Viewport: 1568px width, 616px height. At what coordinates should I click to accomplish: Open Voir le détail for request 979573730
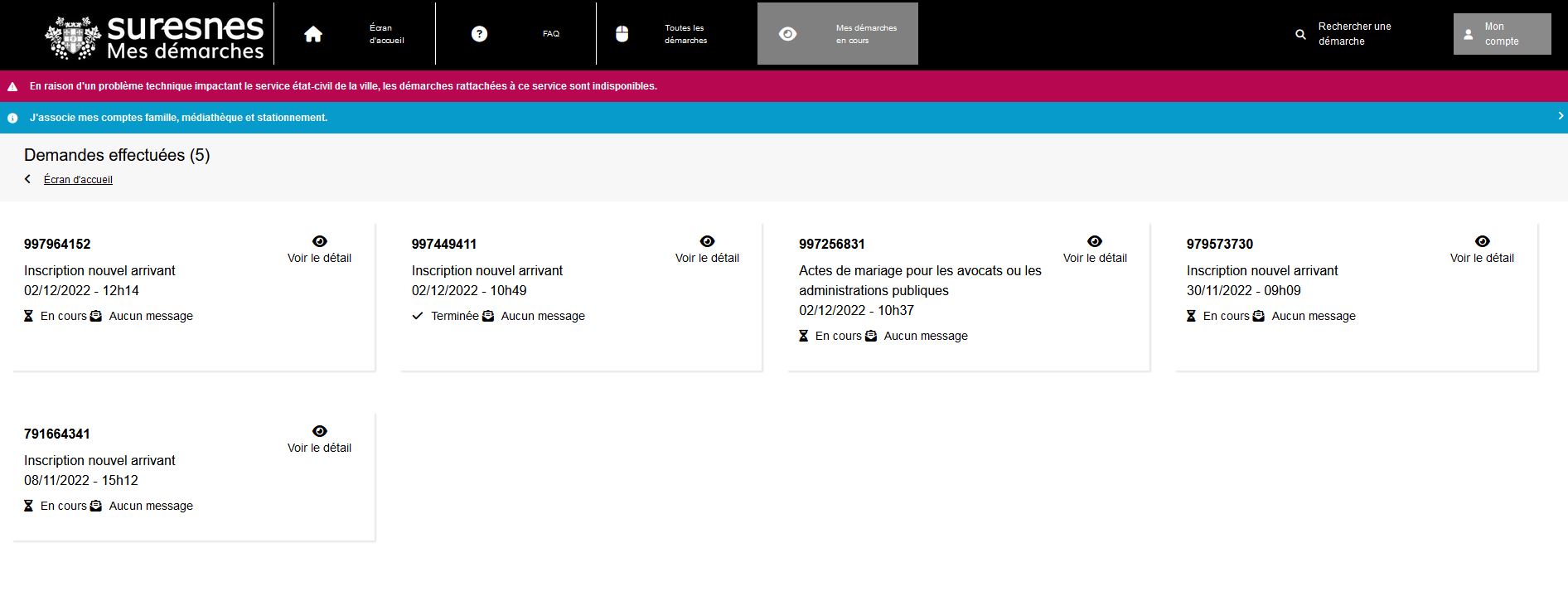pos(1482,258)
